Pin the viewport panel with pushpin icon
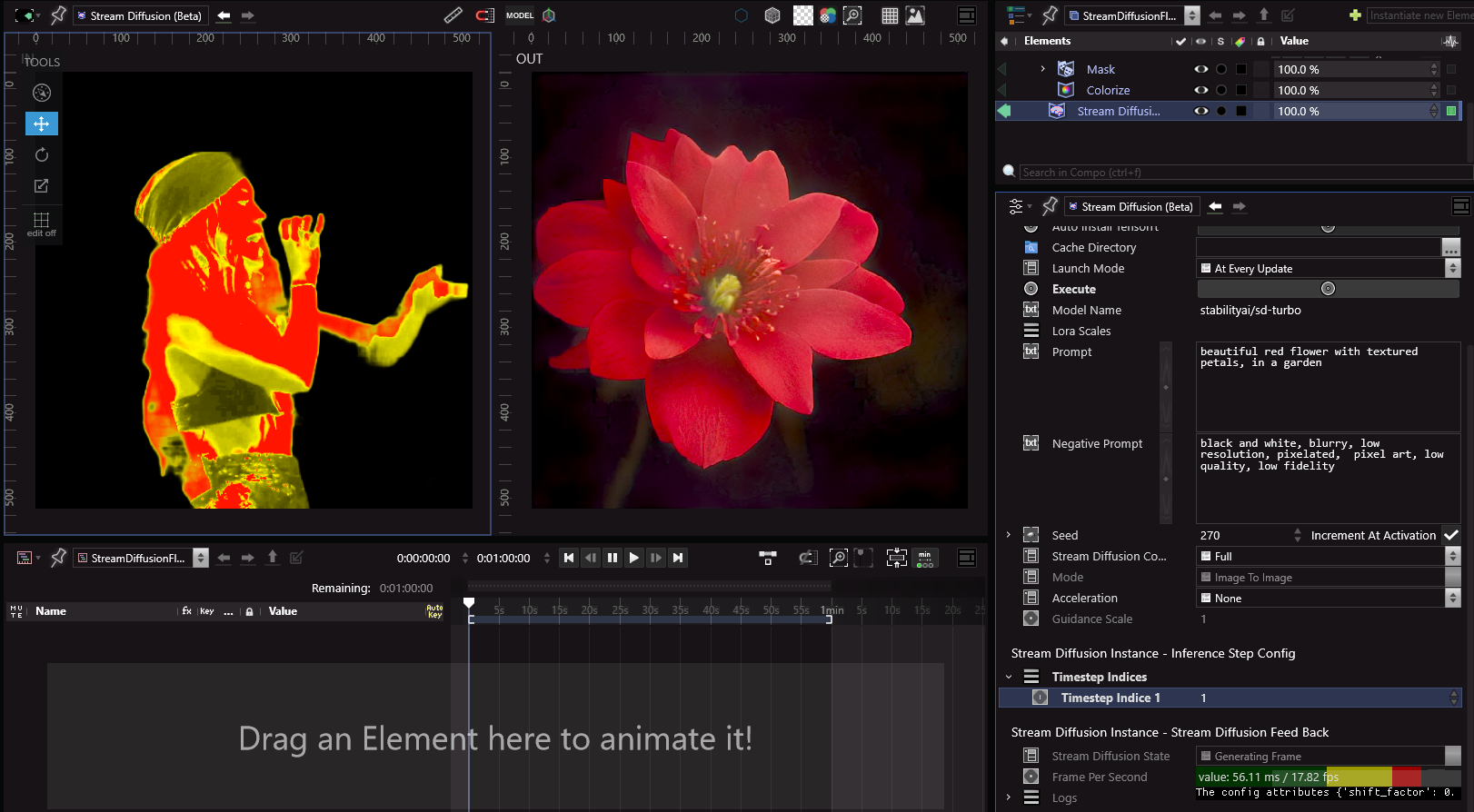 (58, 15)
